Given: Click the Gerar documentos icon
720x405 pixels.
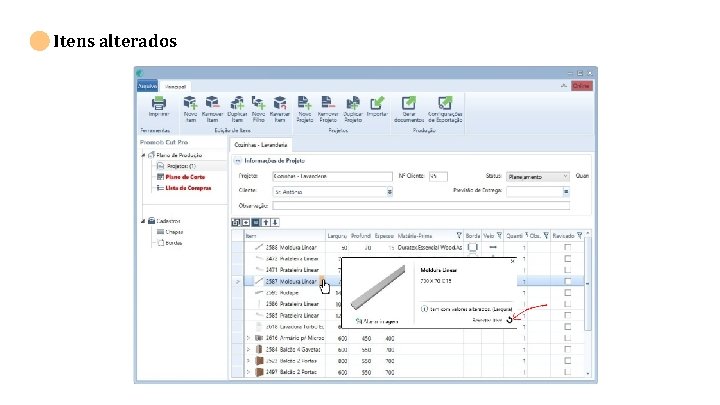Looking at the screenshot, I should (408, 103).
